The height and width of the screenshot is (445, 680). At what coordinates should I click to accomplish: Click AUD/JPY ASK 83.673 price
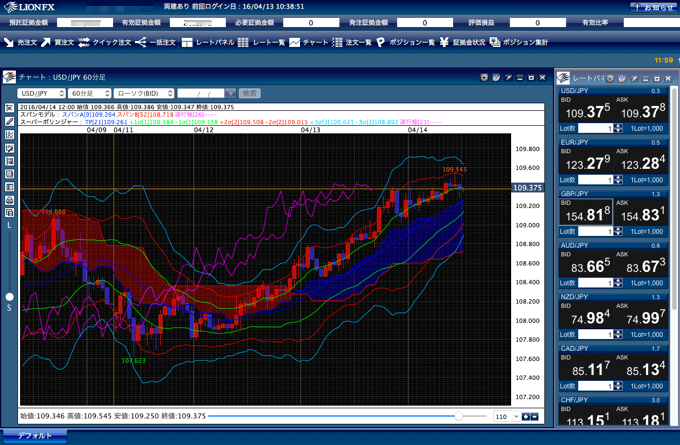tap(641, 264)
